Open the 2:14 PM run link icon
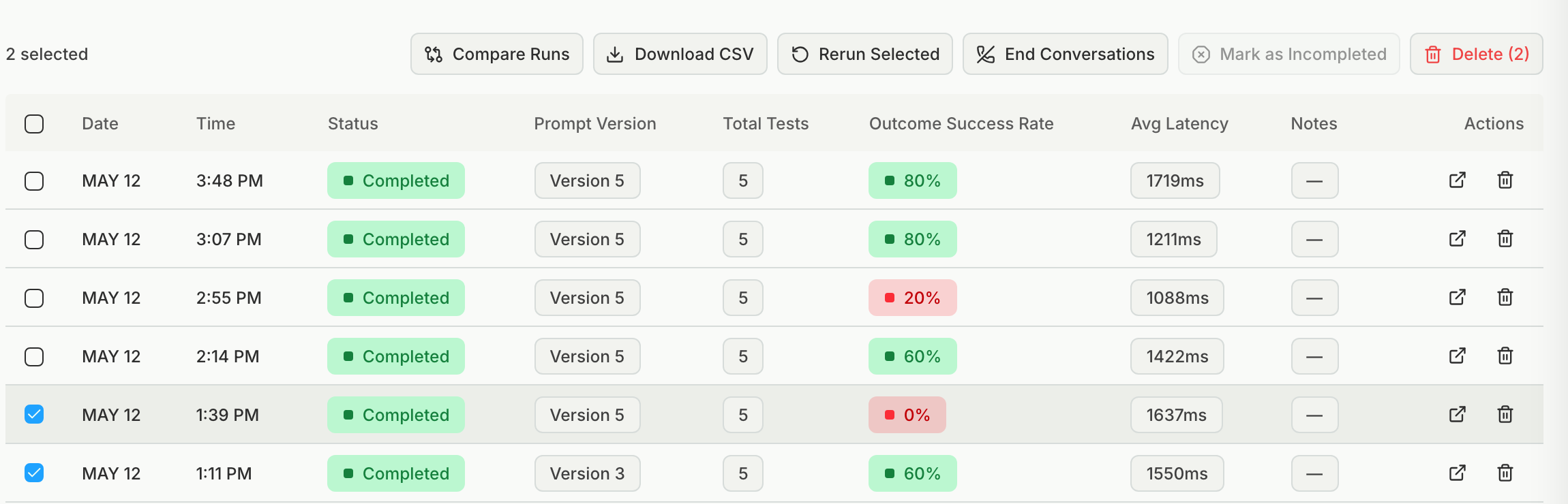The width and height of the screenshot is (1568, 504). (x=1457, y=356)
